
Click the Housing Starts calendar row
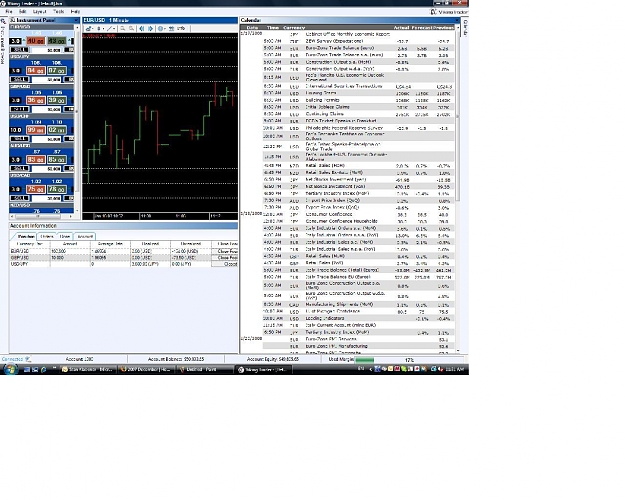pos(358,93)
